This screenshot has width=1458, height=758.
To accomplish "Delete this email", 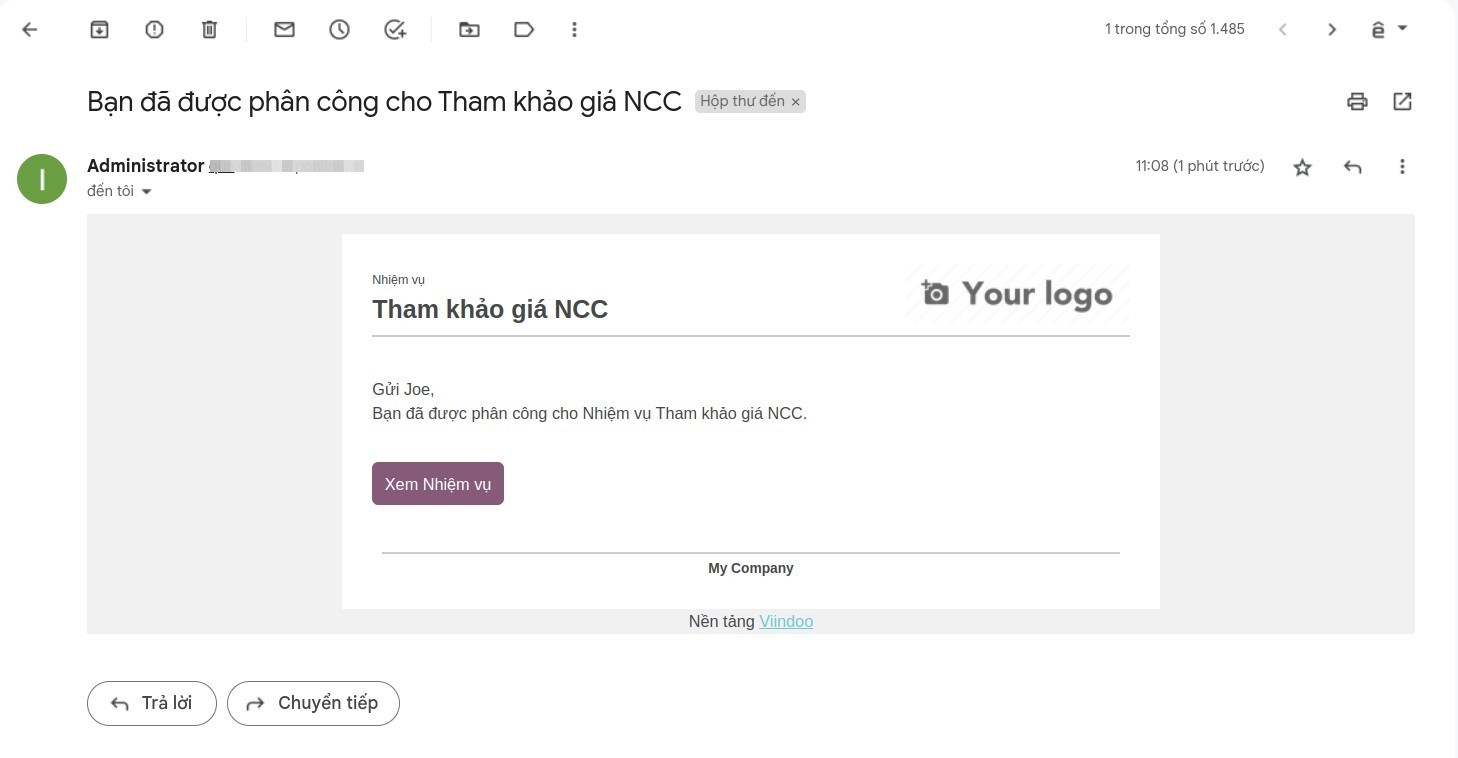I will [209, 29].
